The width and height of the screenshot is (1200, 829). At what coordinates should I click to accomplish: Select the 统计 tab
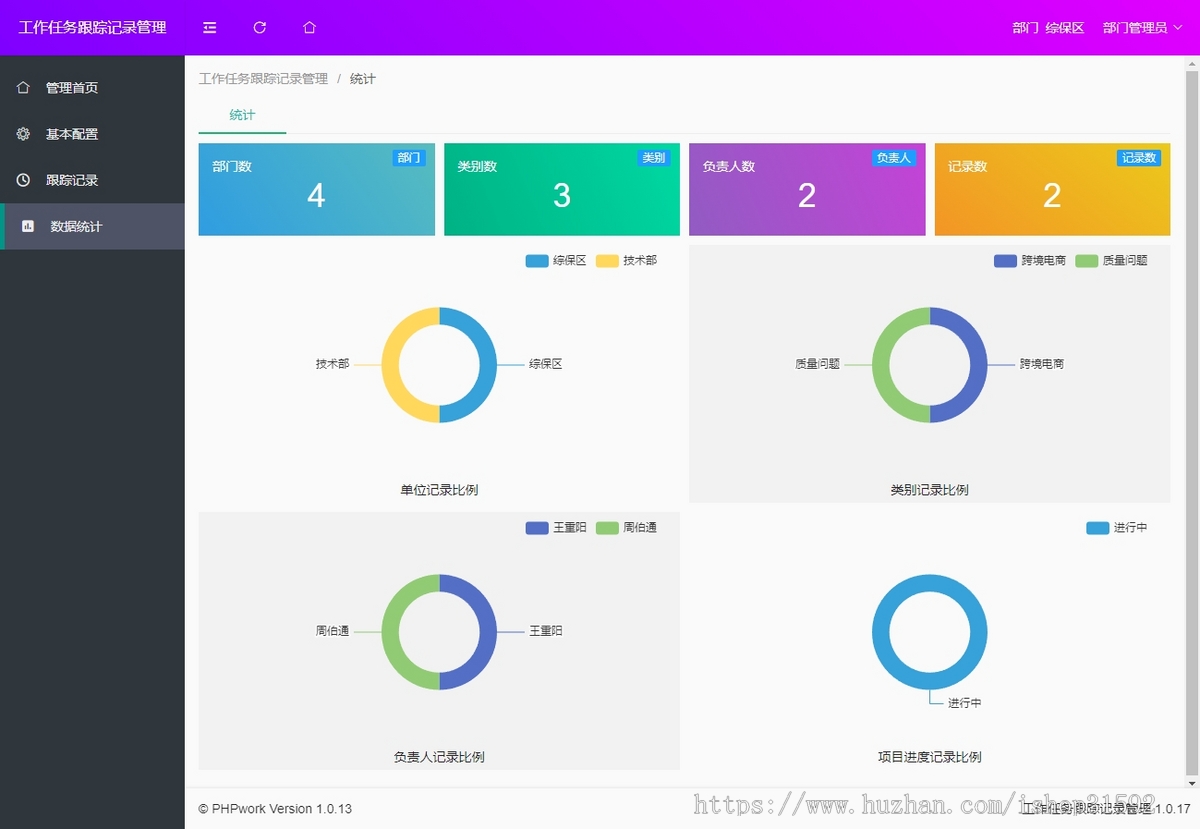pyautogui.click(x=242, y=115)
